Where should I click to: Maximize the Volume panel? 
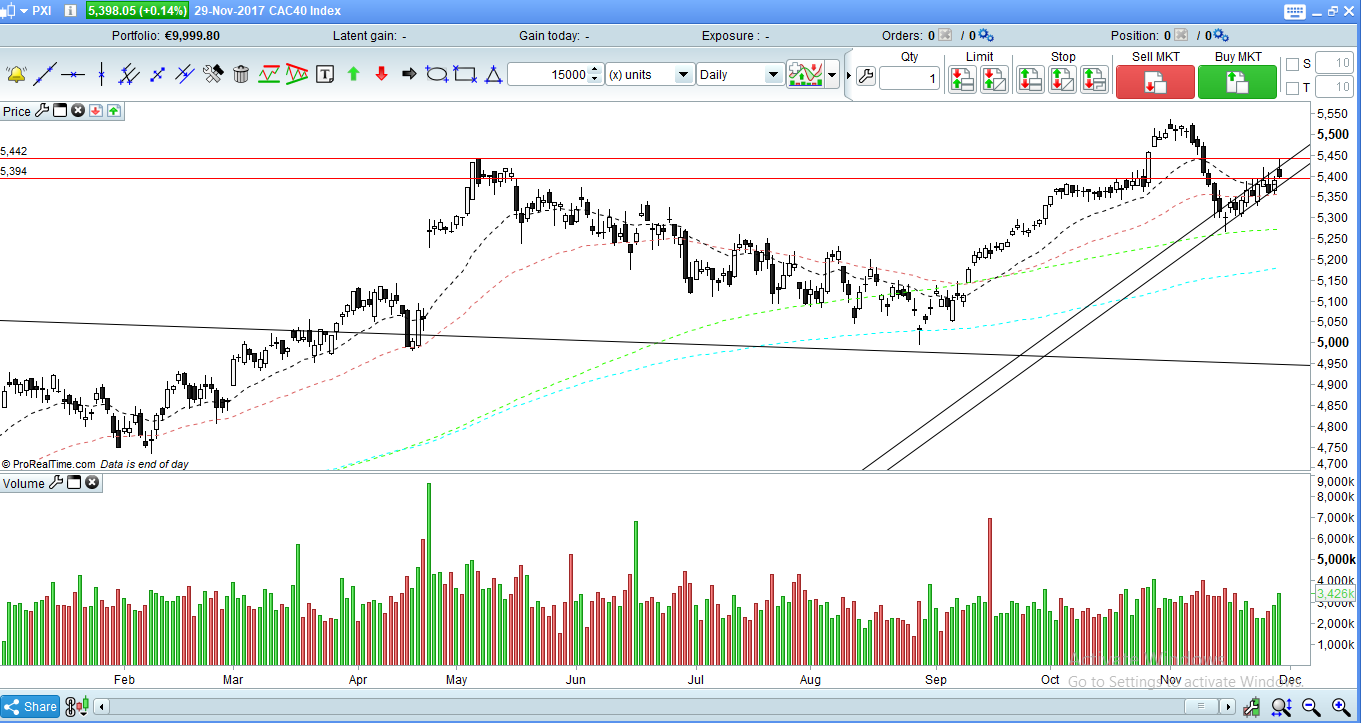coord(73,483)
